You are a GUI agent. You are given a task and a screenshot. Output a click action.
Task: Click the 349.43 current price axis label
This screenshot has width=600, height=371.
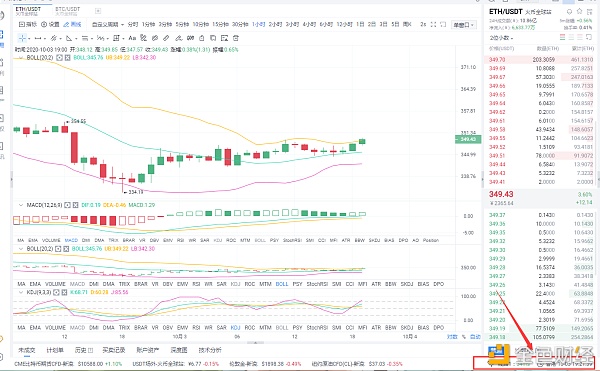(x=468, y=139)
